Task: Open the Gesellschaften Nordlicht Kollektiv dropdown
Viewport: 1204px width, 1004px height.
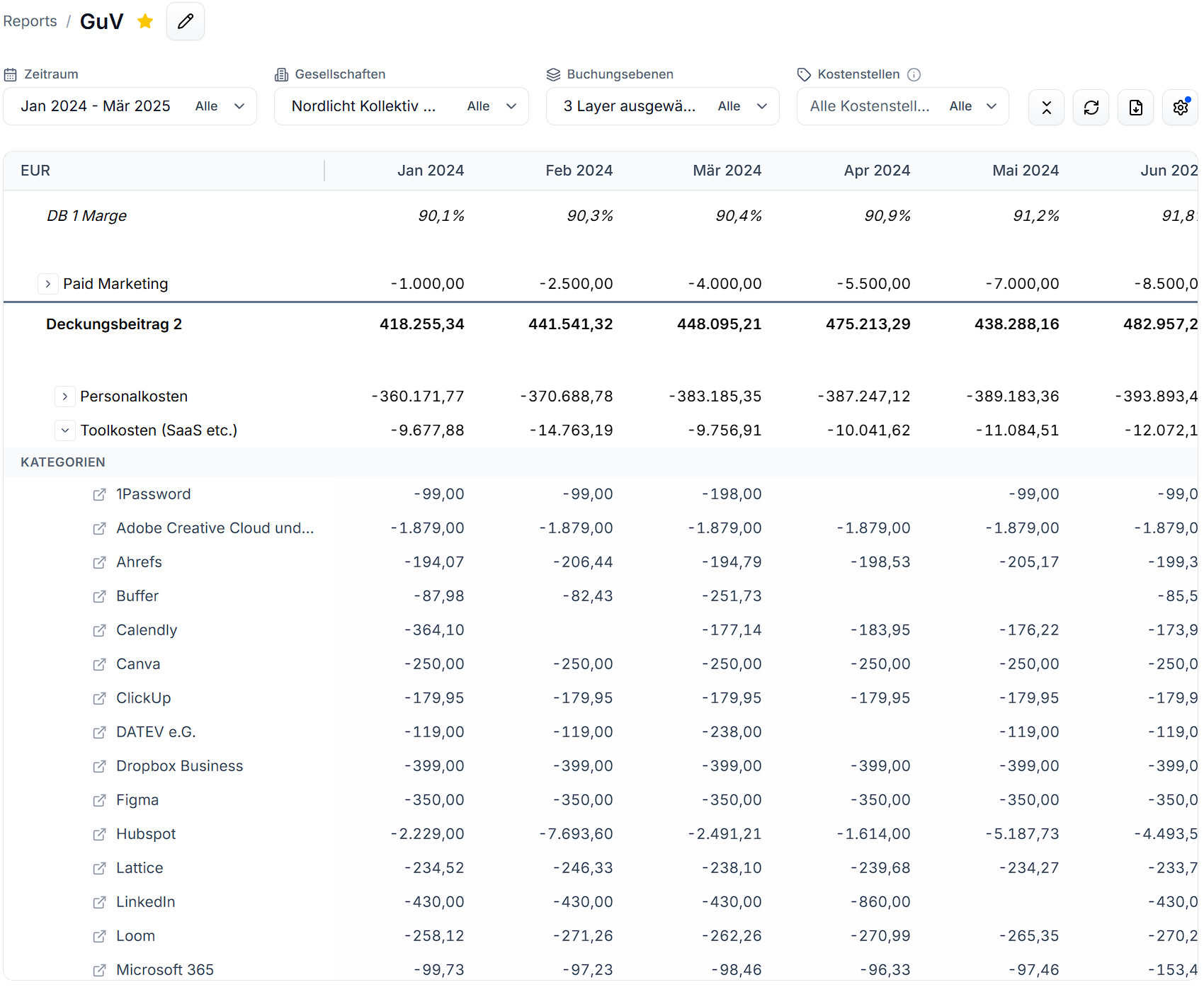Action: [402, 106]
